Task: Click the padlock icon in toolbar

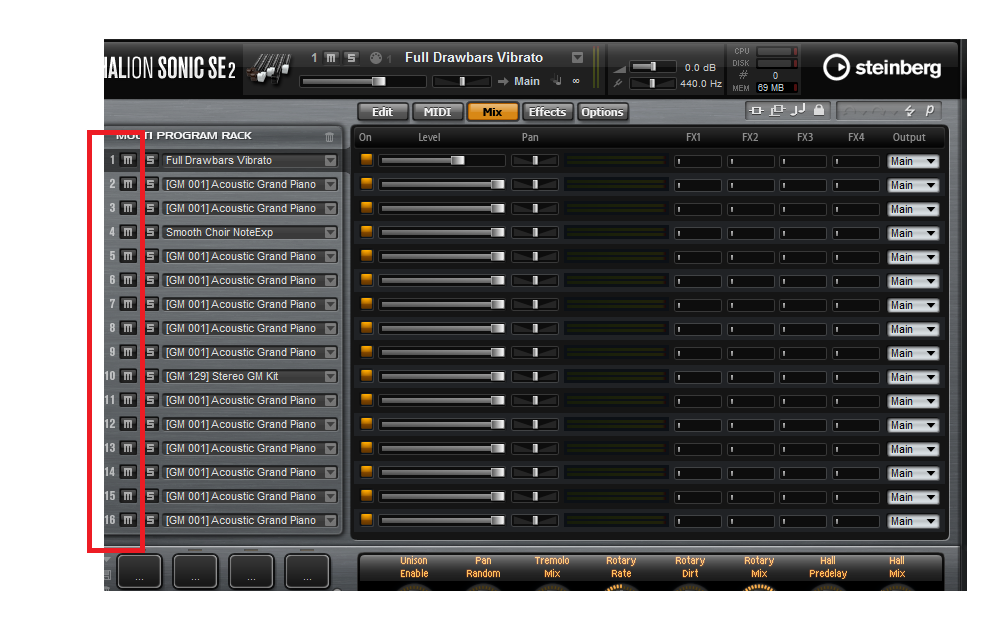Action: 818,111
